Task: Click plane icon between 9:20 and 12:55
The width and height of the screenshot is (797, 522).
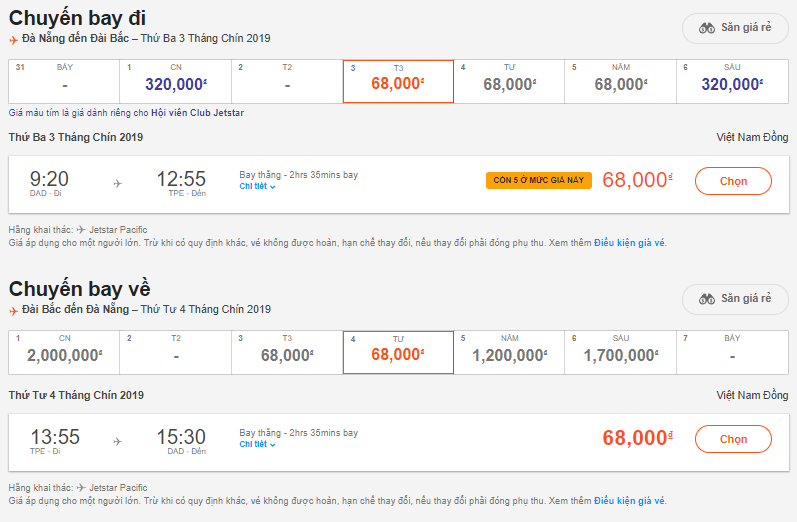Action: (117, 183)
